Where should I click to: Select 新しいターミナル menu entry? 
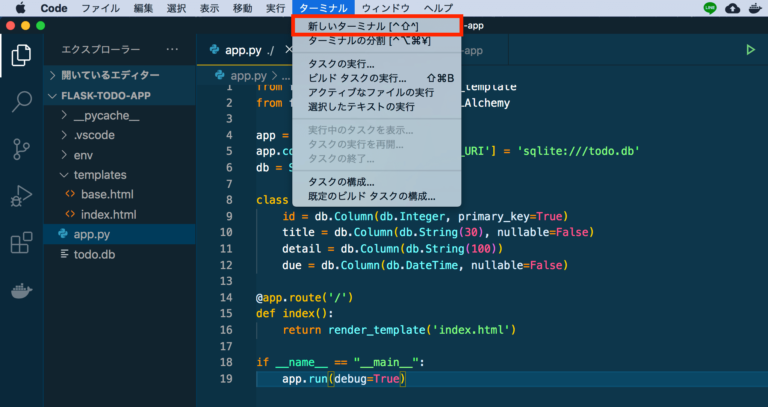[376, 25]
